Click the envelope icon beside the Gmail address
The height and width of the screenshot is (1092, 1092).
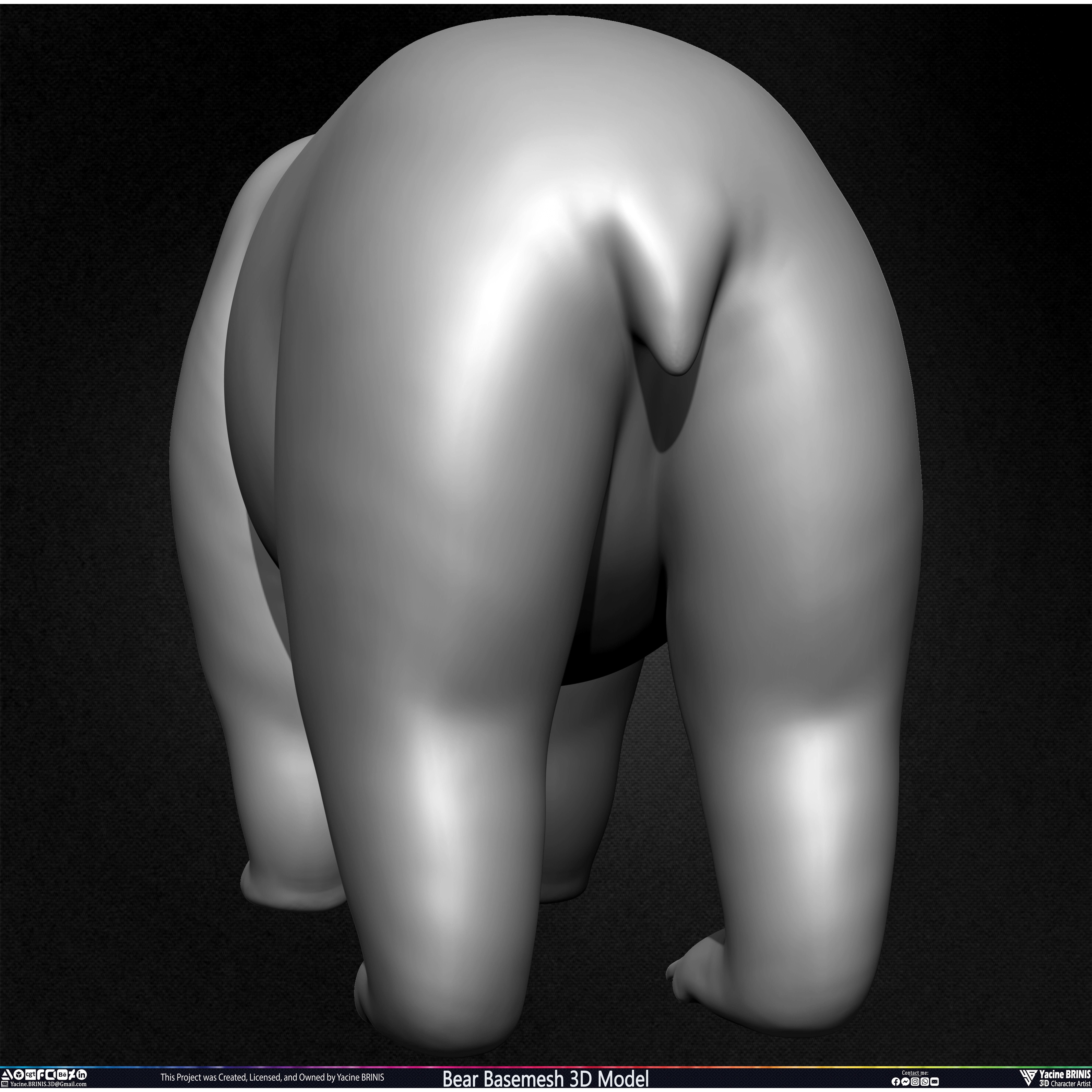tap(5, 1084)
